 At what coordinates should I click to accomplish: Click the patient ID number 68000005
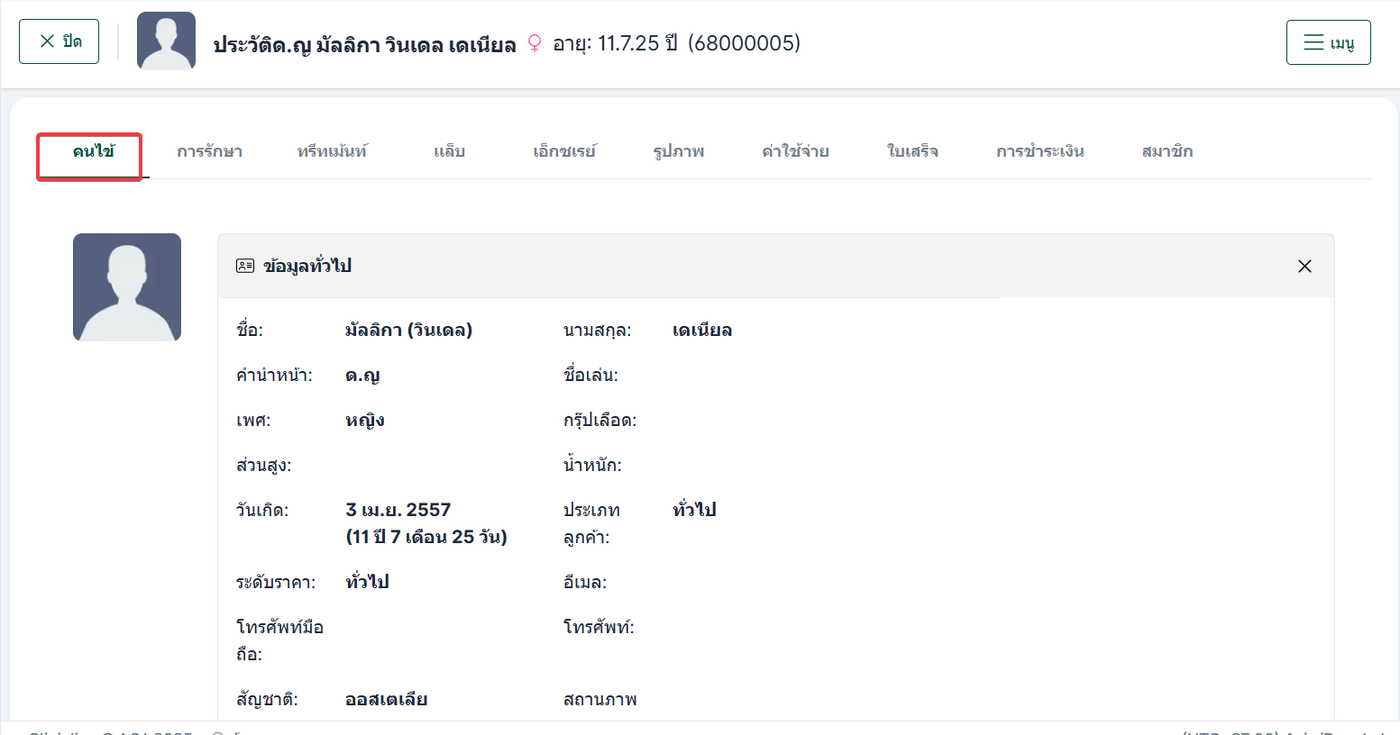point(744,43)
